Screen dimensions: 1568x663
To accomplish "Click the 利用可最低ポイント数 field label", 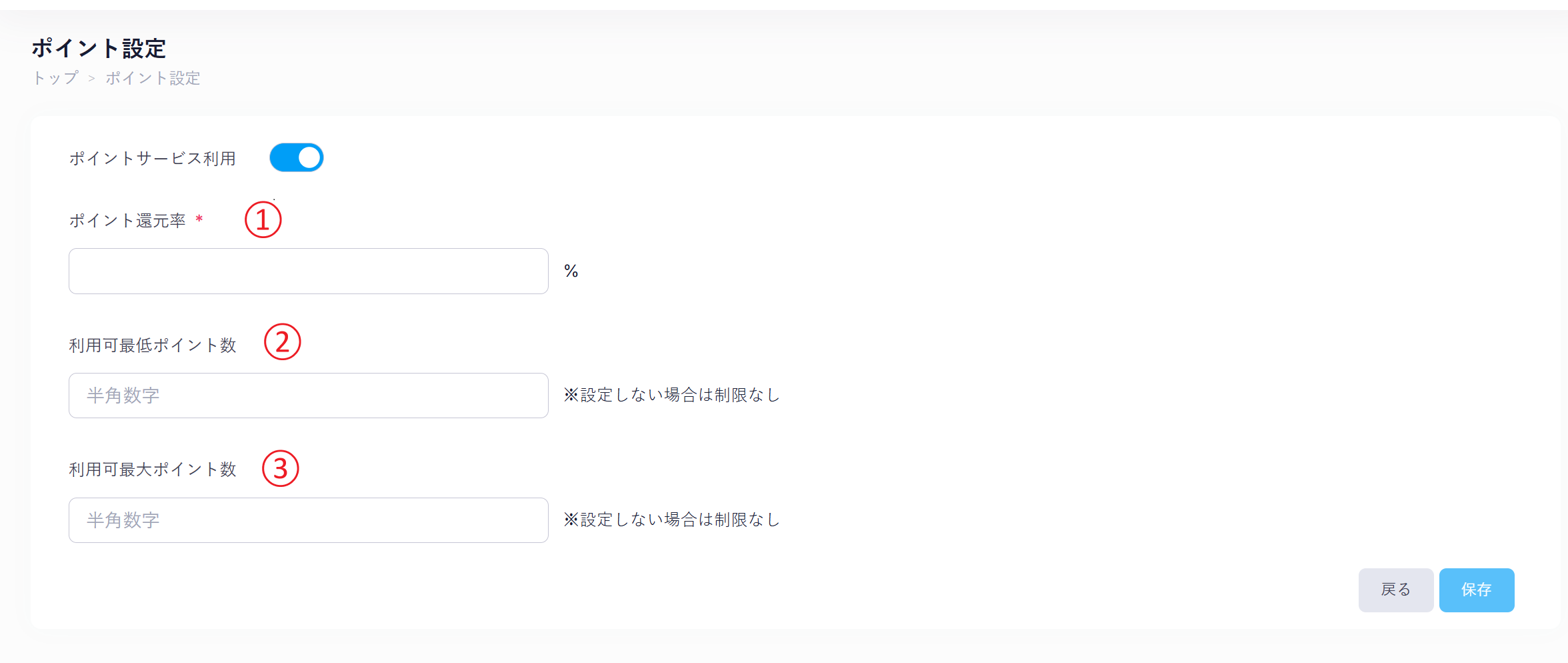I will (x=153, y=345).
